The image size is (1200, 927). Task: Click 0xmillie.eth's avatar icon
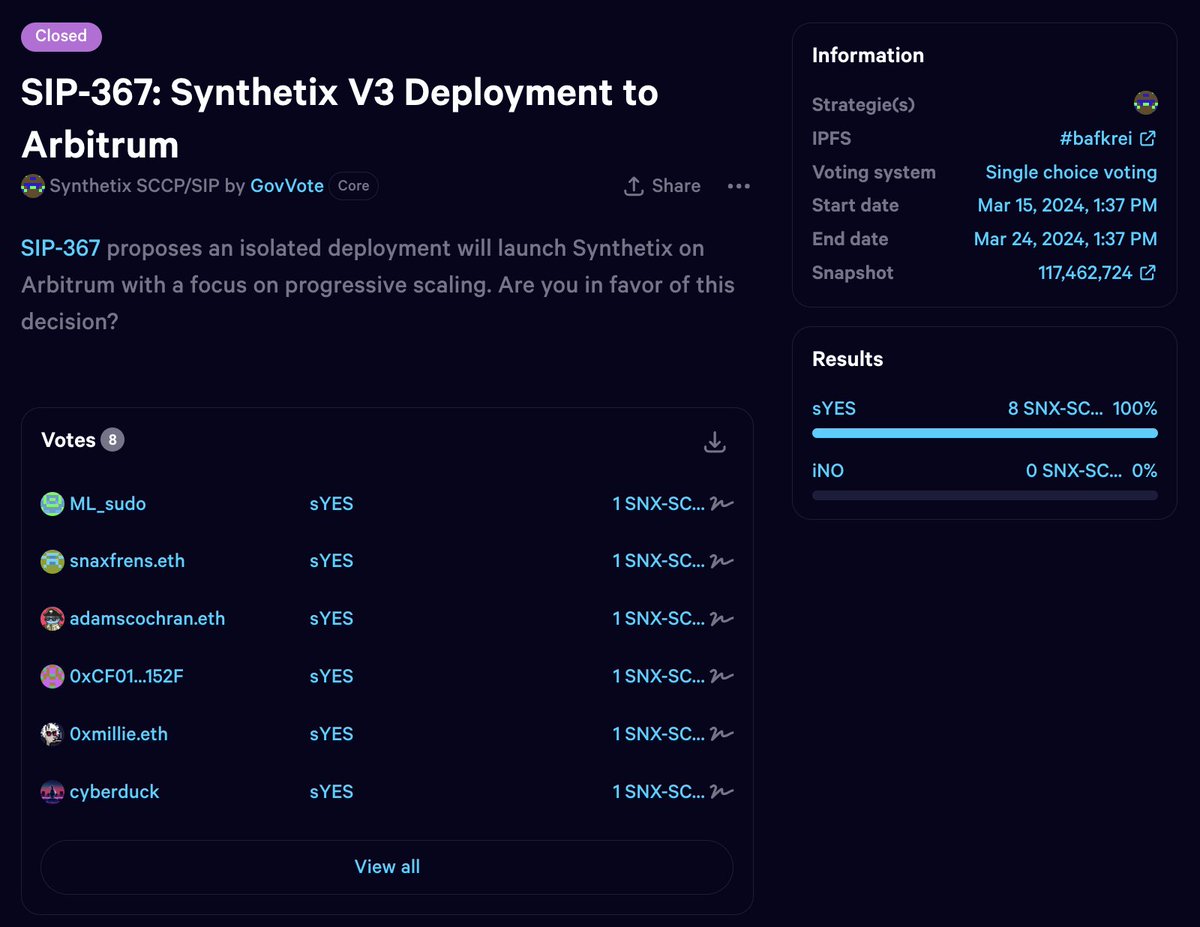click(x=52, y=734)
